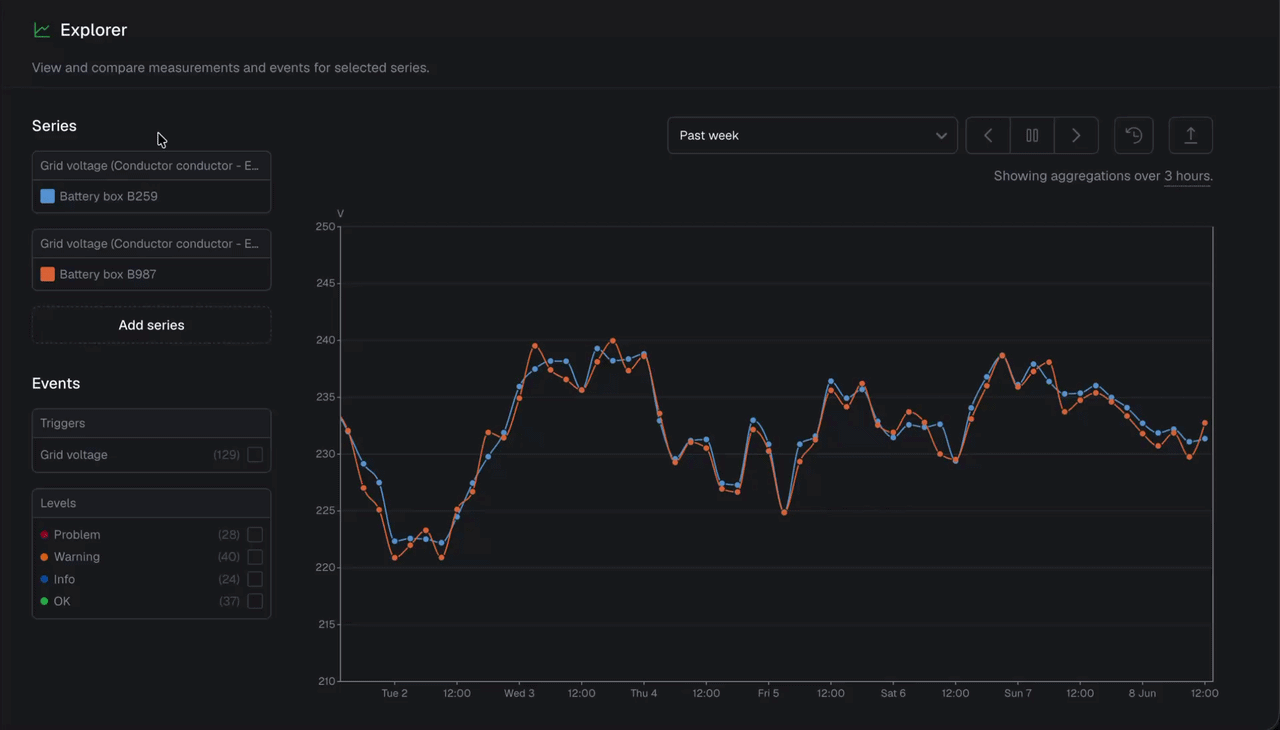This screenshot has width=1280, height=730.
Task: Click the Thu 4 label on time axis
Action: click(644, 693)
